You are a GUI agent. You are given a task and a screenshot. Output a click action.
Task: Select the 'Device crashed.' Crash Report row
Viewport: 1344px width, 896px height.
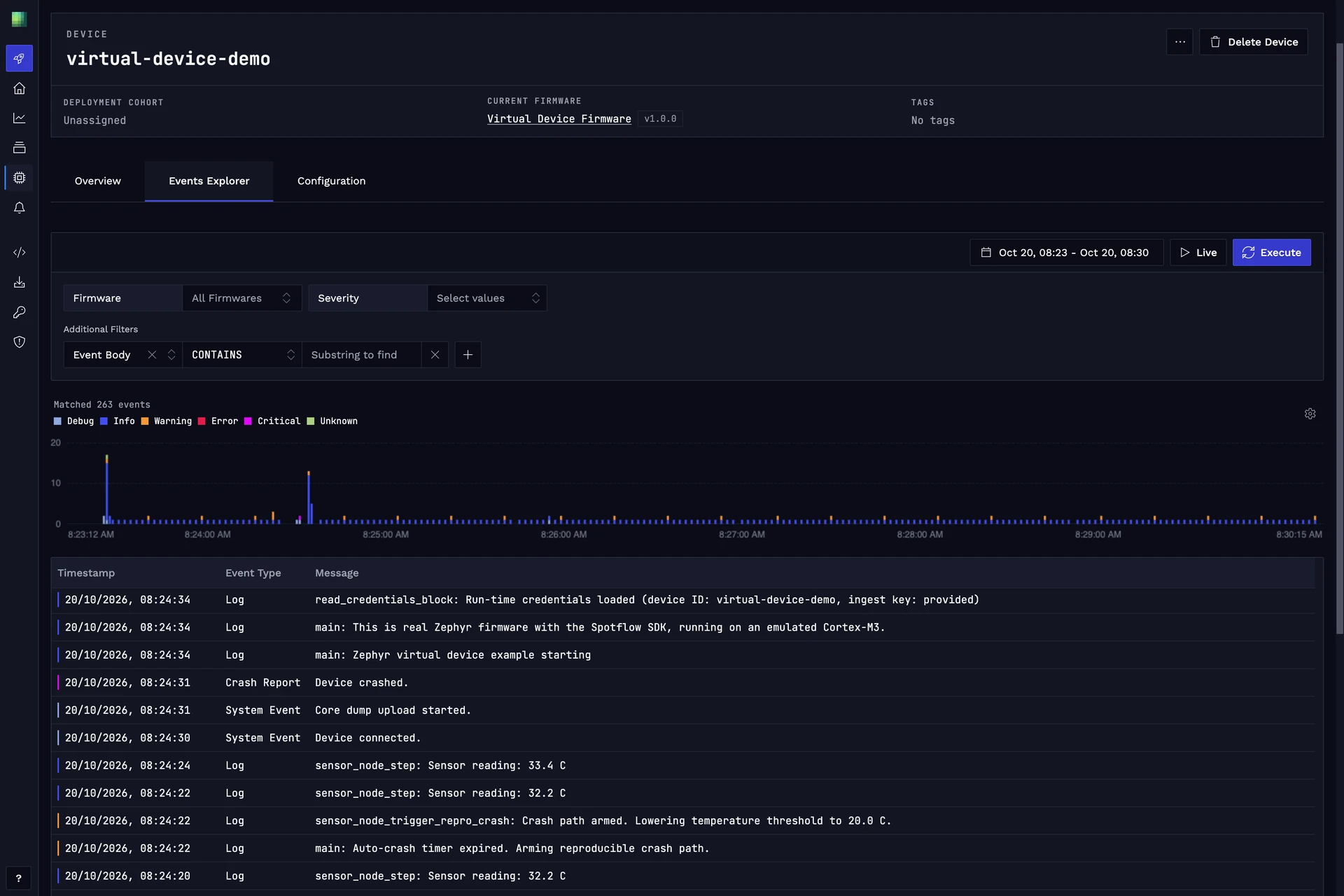[682, 683]
